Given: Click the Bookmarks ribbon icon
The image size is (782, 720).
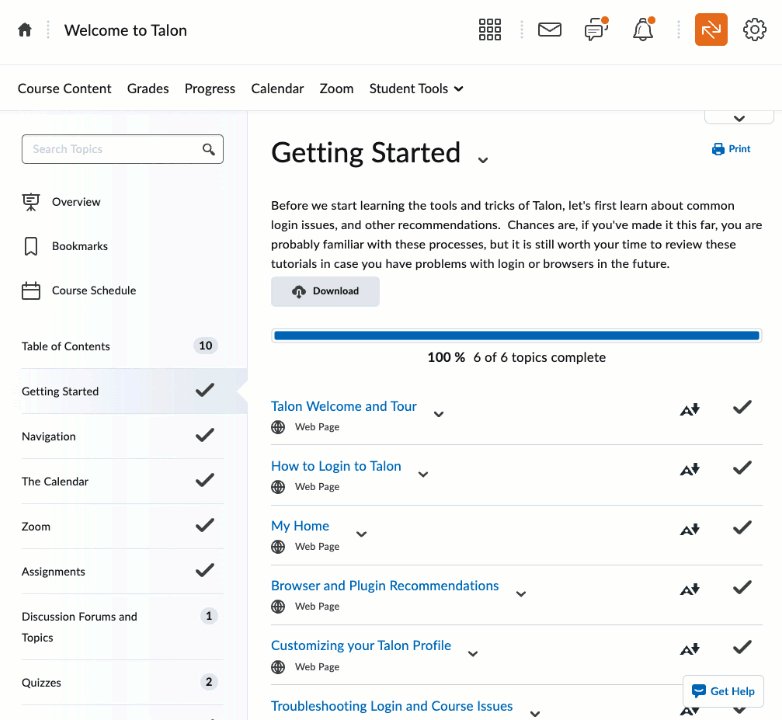Looking at the screenshot, I should tap(31, 246).
